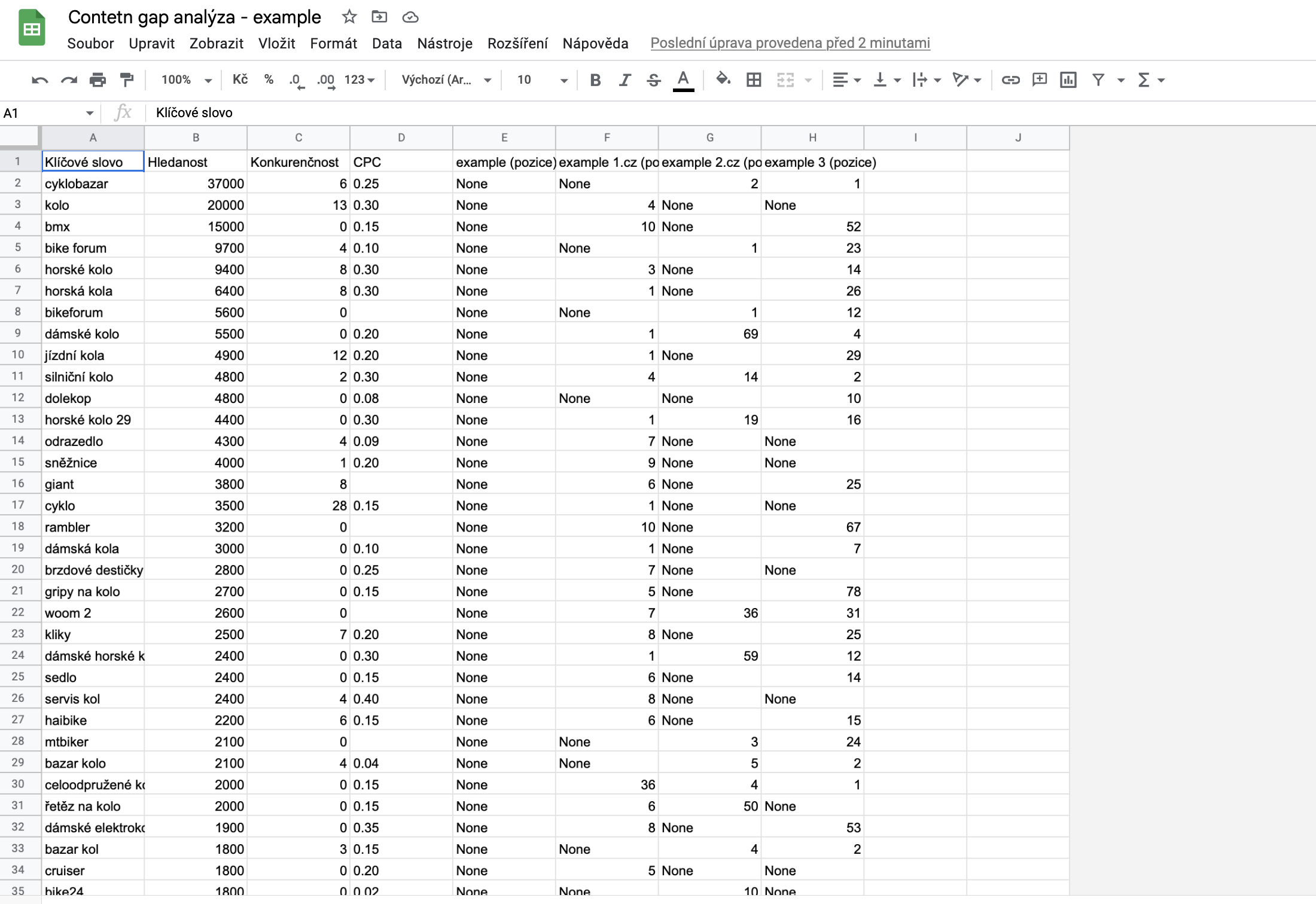Open the Functions sigma menu
Screen dimensions: 1316x904
click(x=1150, y=80)
